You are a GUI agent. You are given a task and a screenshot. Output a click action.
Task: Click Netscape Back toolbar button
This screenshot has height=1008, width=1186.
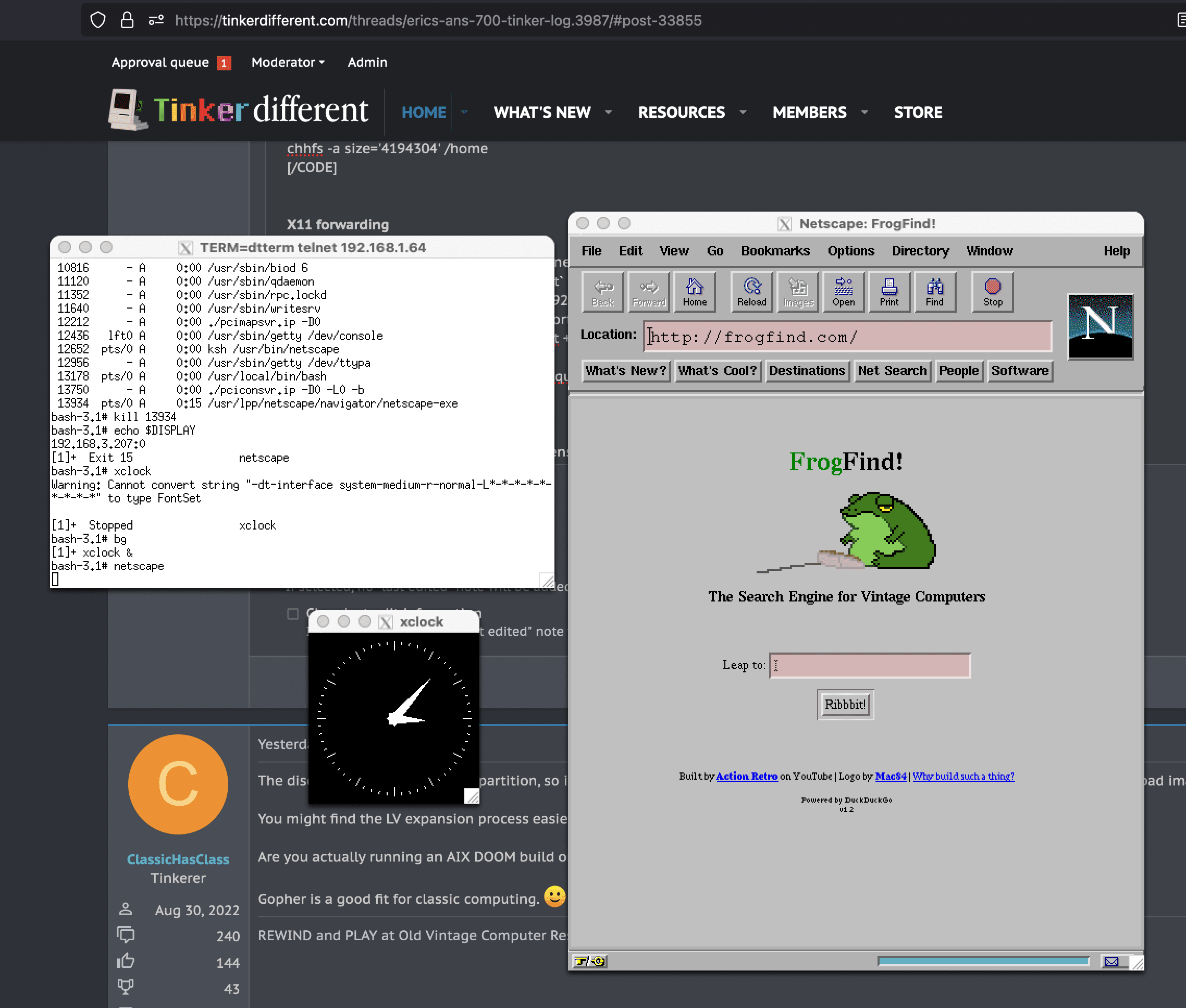603,292
